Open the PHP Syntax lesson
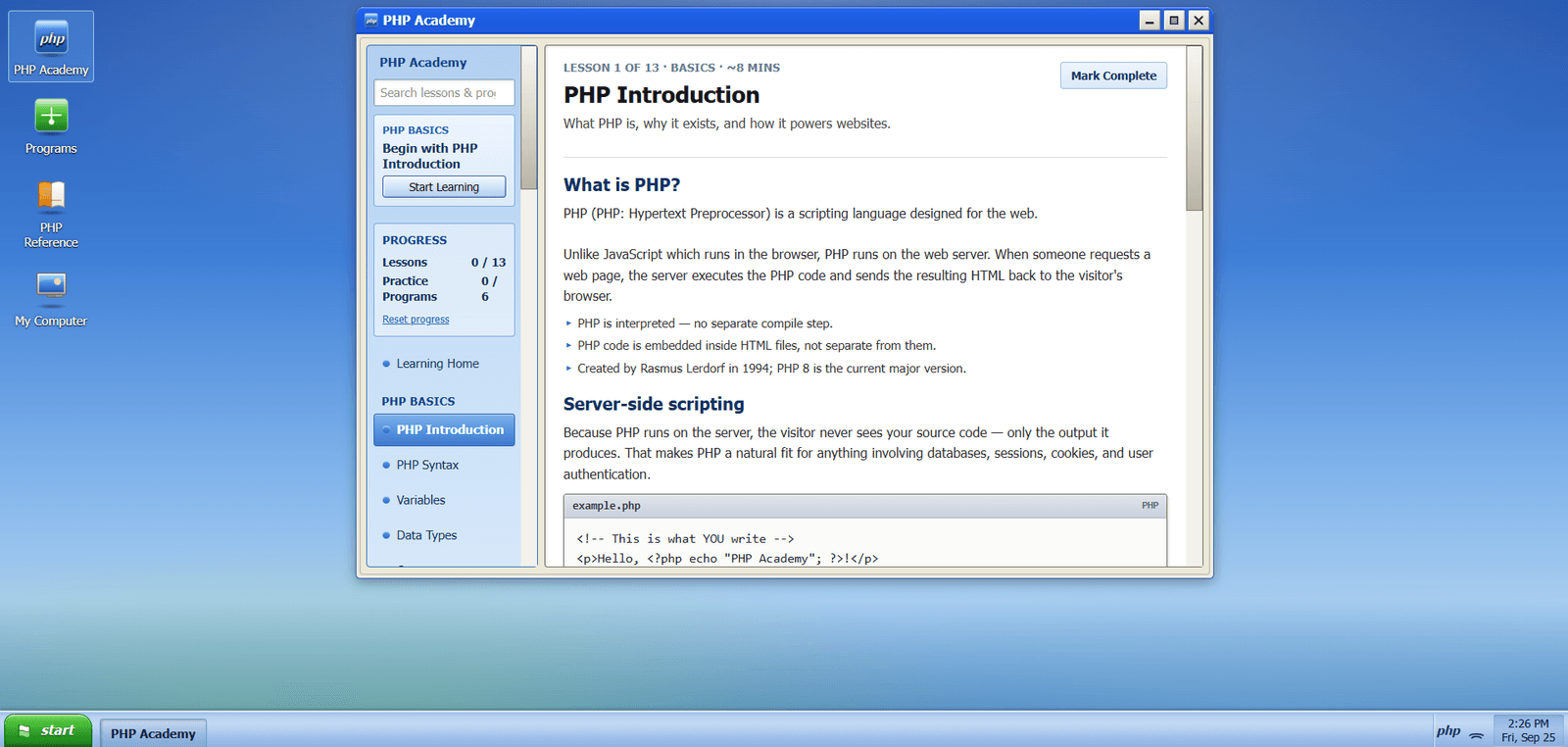 pyautogui.click(x=444, y=465)
